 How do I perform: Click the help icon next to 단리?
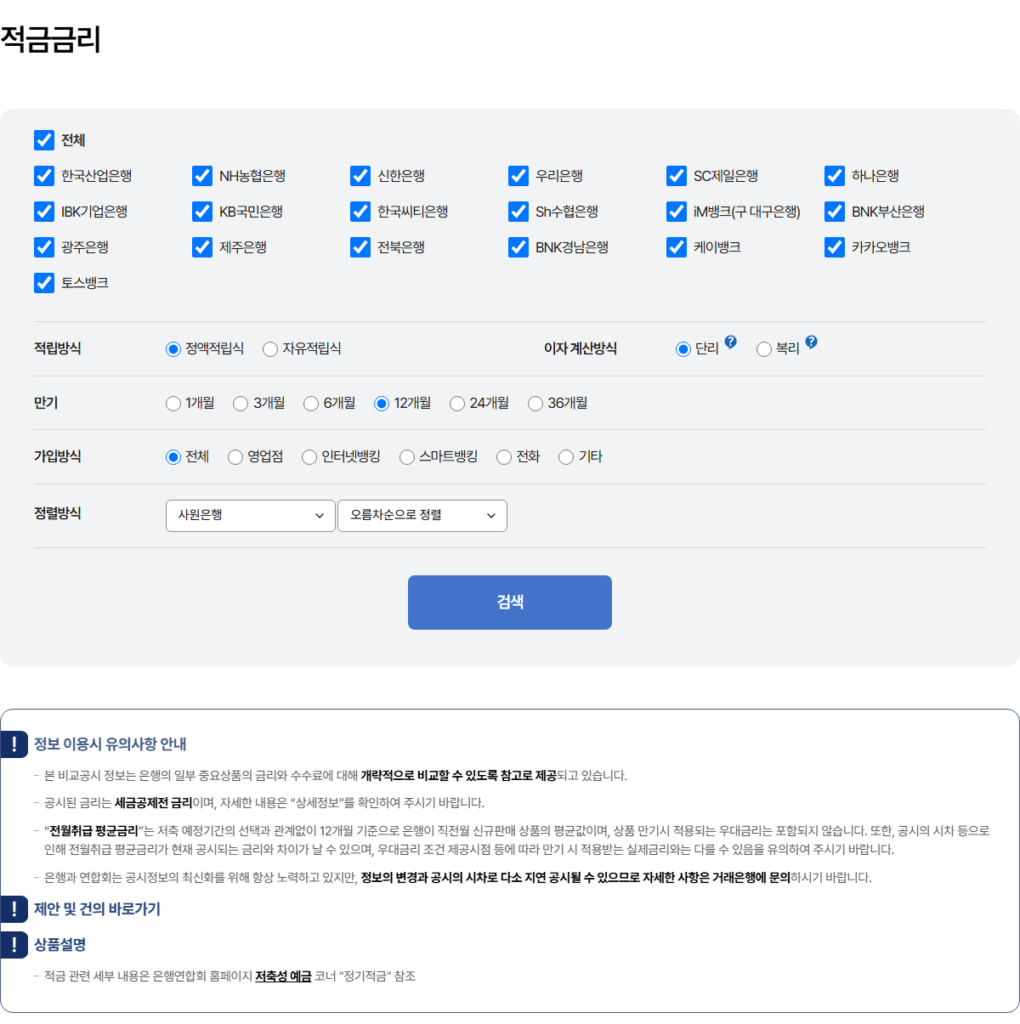(x=731, y=342)
